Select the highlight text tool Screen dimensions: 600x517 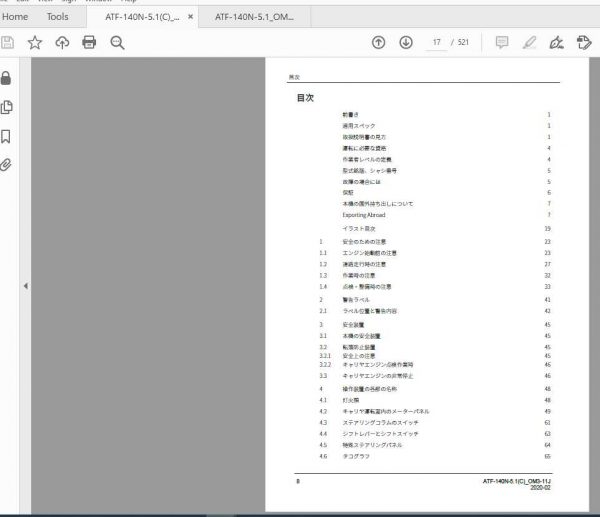(x=529, y=42)
